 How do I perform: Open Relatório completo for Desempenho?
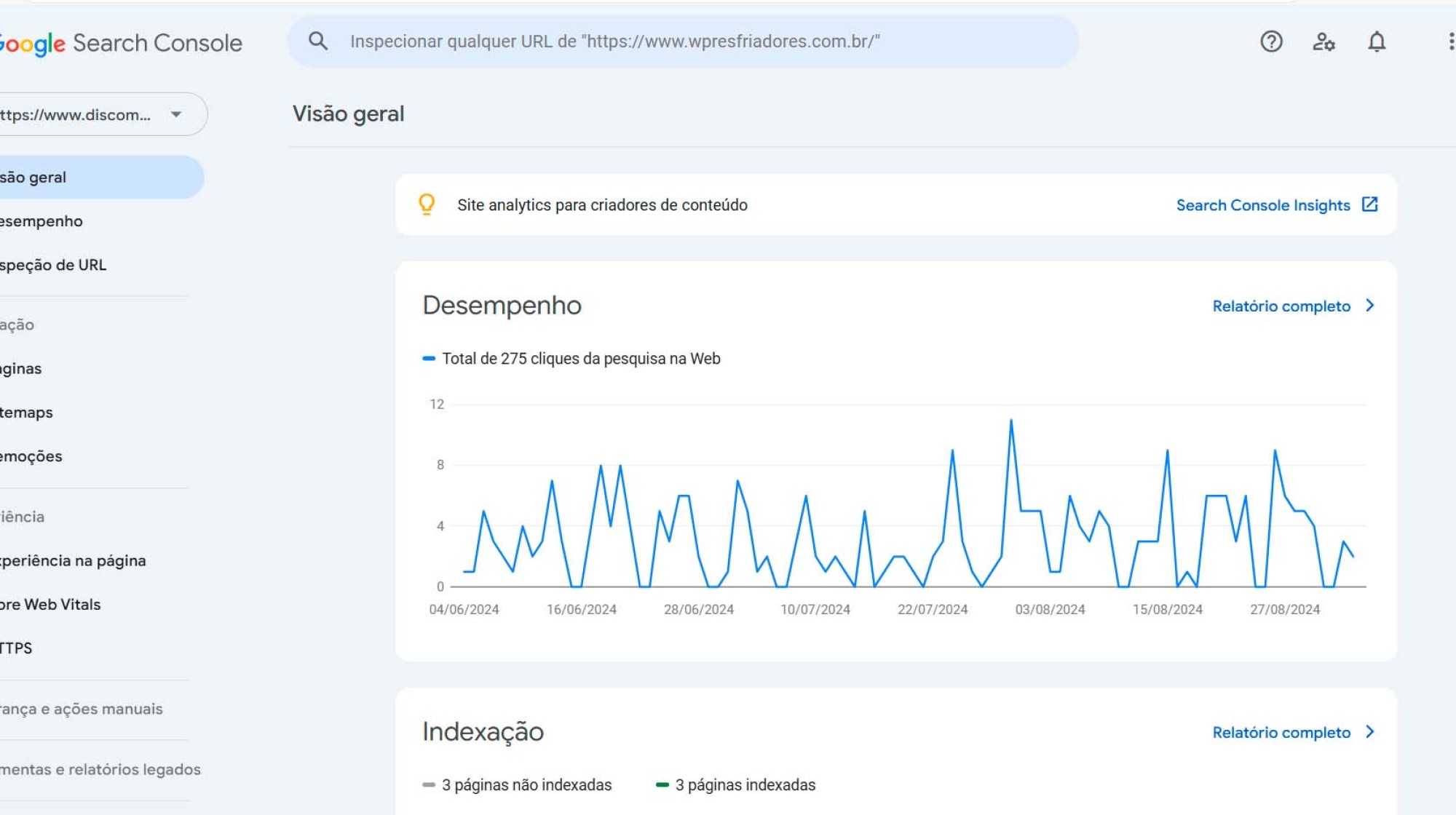tap(1290, 305)
